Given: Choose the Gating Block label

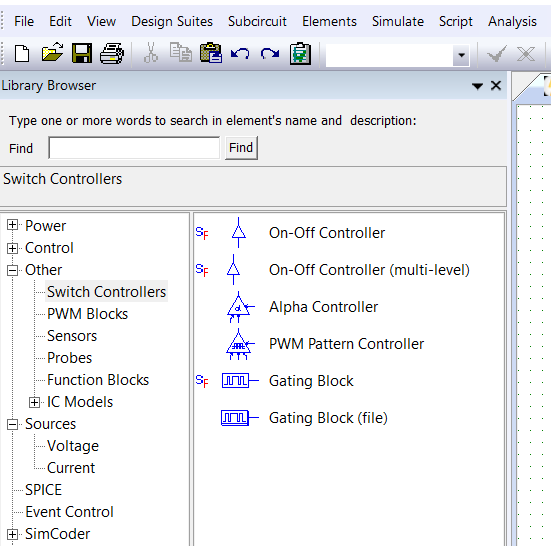Looking at the screenshot, I should point(311,381).
